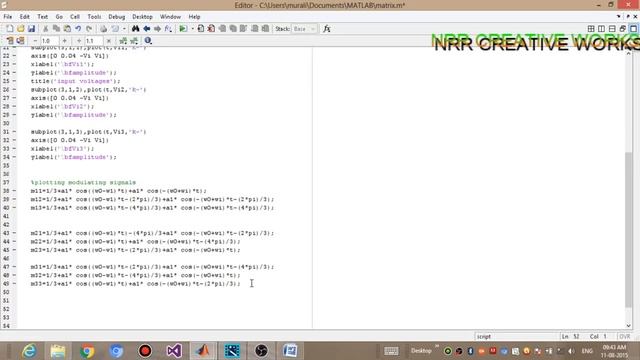Screen dimensions: 640x360
Task: Print the script with printer icon
Action: [103, 29]
